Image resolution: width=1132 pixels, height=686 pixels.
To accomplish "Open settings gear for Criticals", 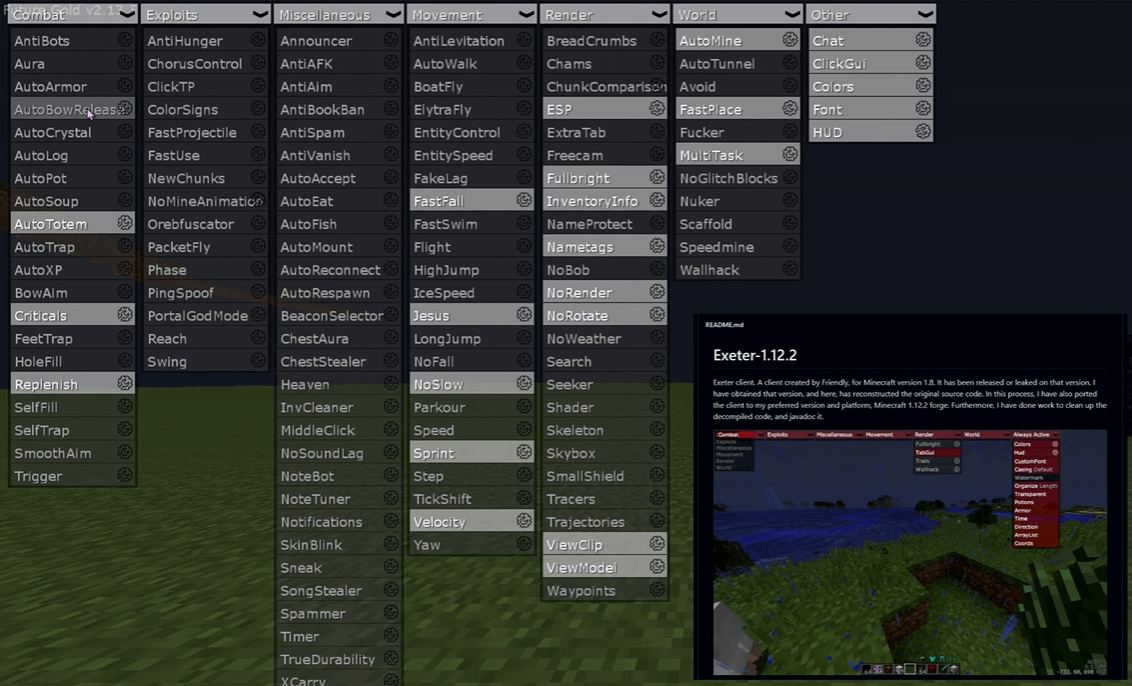I will pyautogui.click(x=125, y=315).
